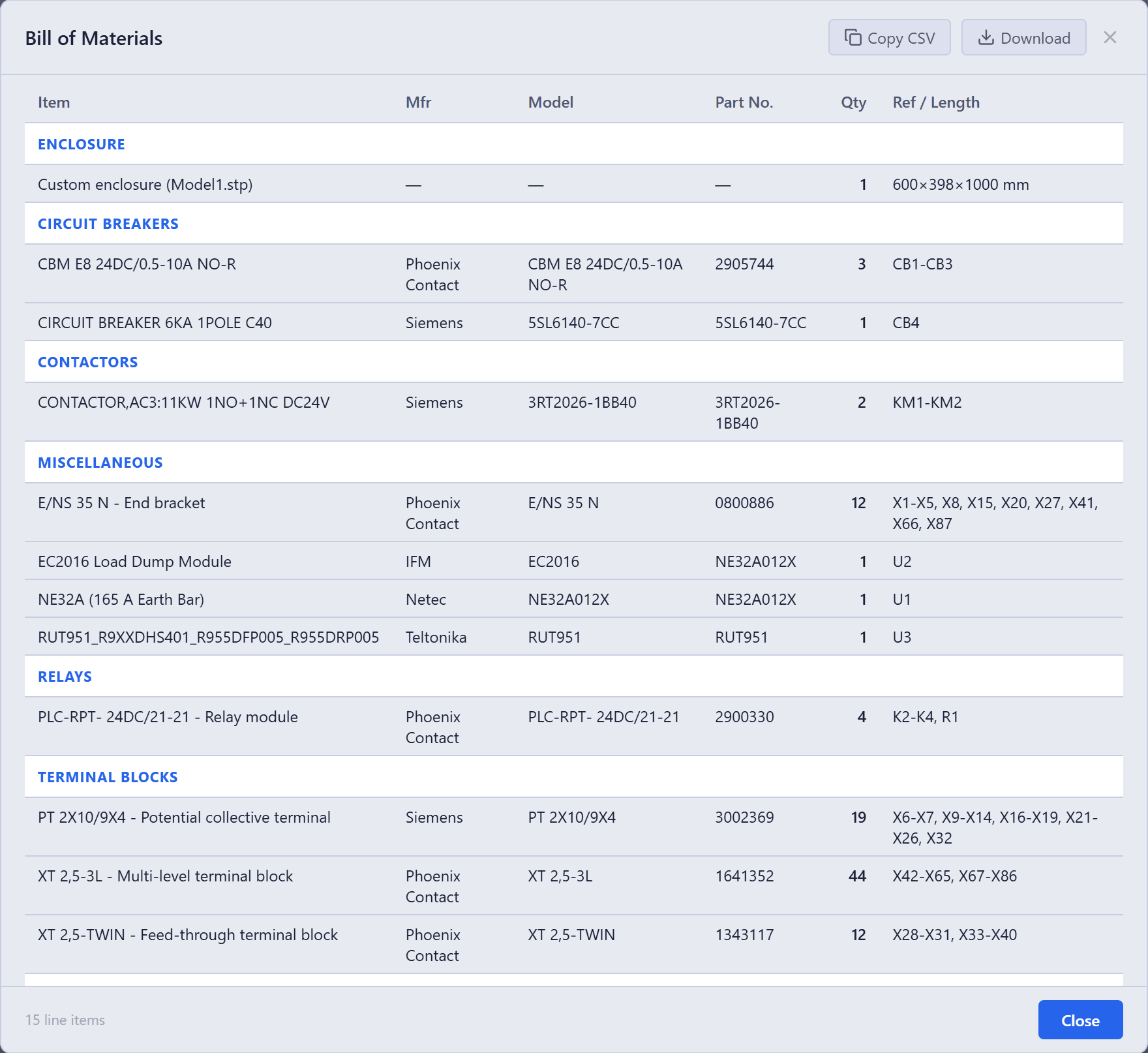Click the Copy CSV button
Viewport: 1148px width, 1053px height.
(x=889, y=38)
